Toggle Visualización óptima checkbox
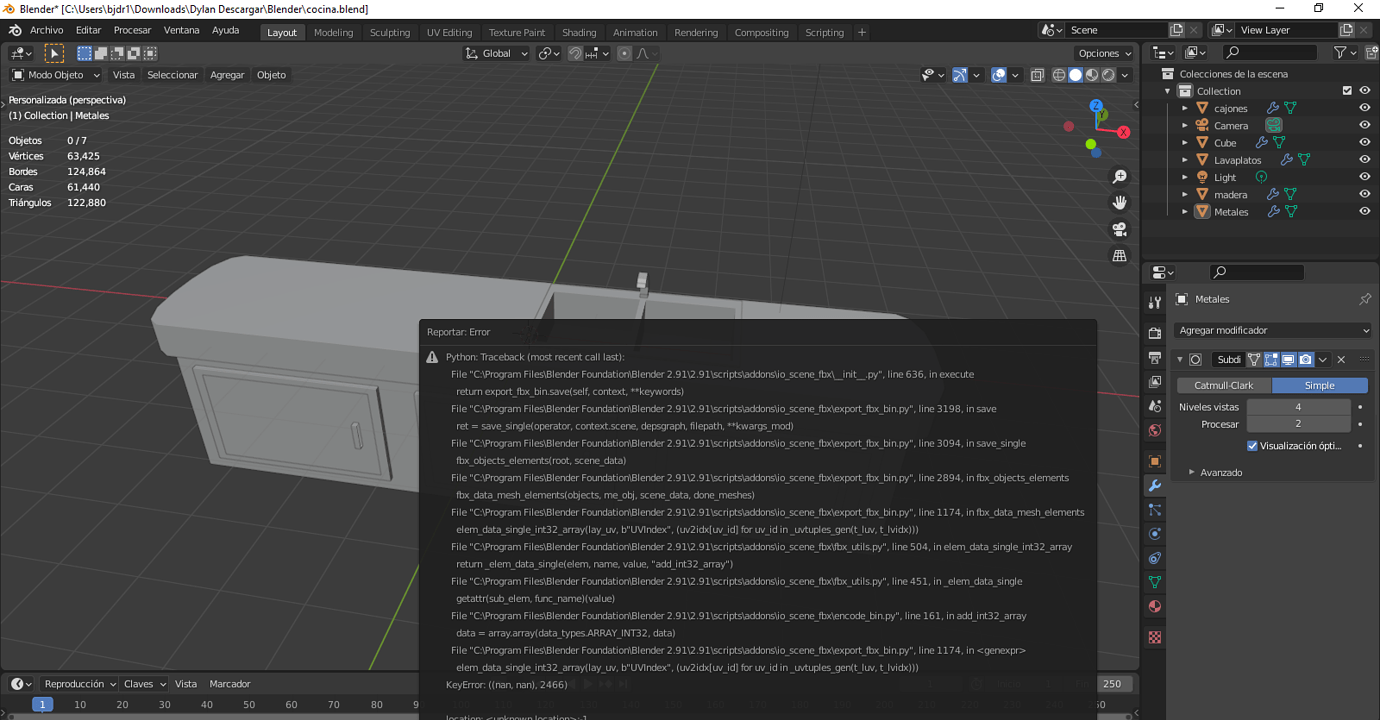This screenshot has height=720, width=1380. [1252, 446]
